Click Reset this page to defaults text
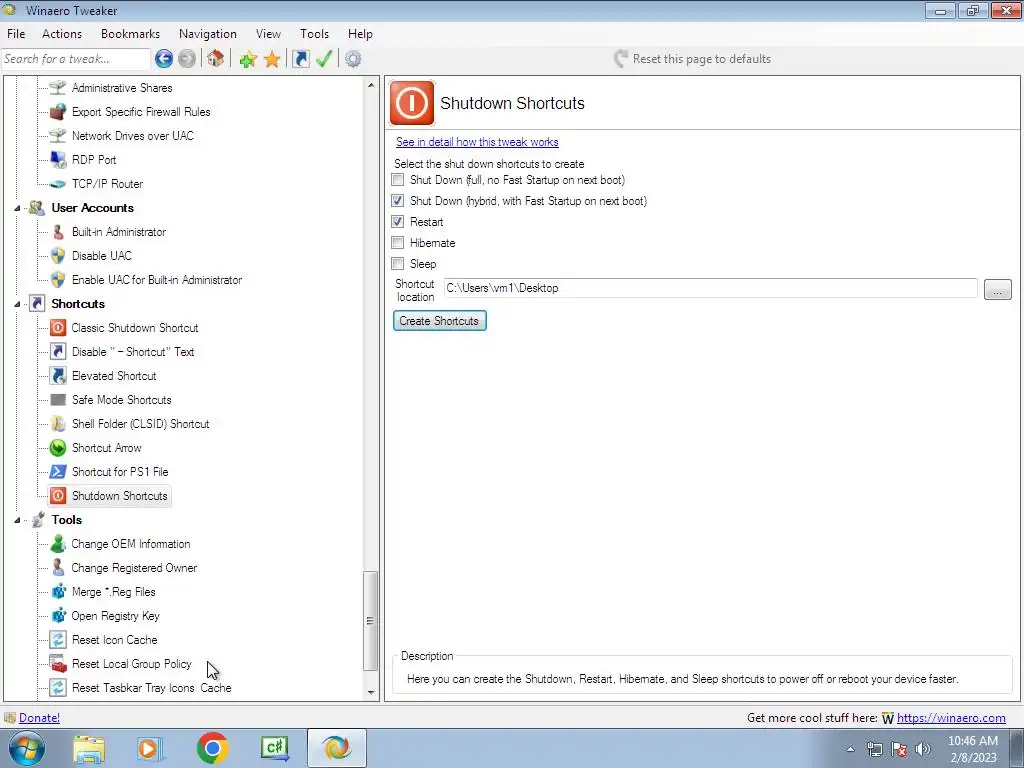The image size is (1024, 768). [x=701, y=59]
